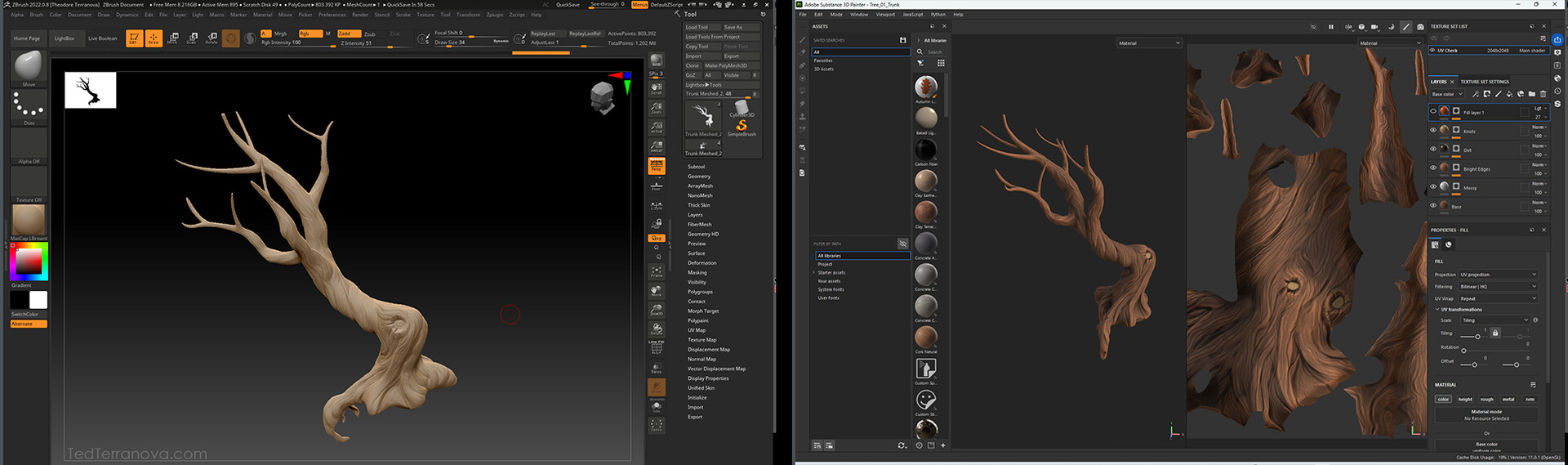Expand the Geometry subpalette in ZBrush
1568x465 pixels.
699,177
